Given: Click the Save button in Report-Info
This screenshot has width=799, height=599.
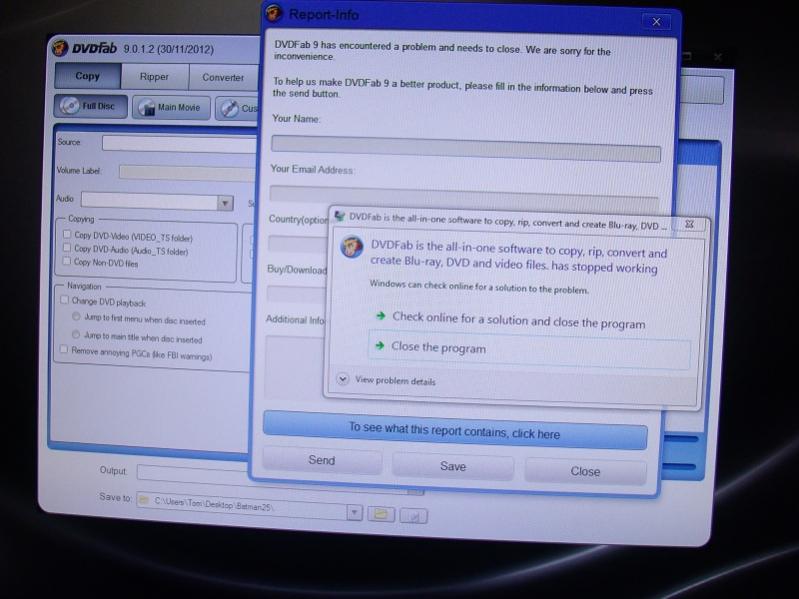Looking at the screenshot, I should 453,466.
